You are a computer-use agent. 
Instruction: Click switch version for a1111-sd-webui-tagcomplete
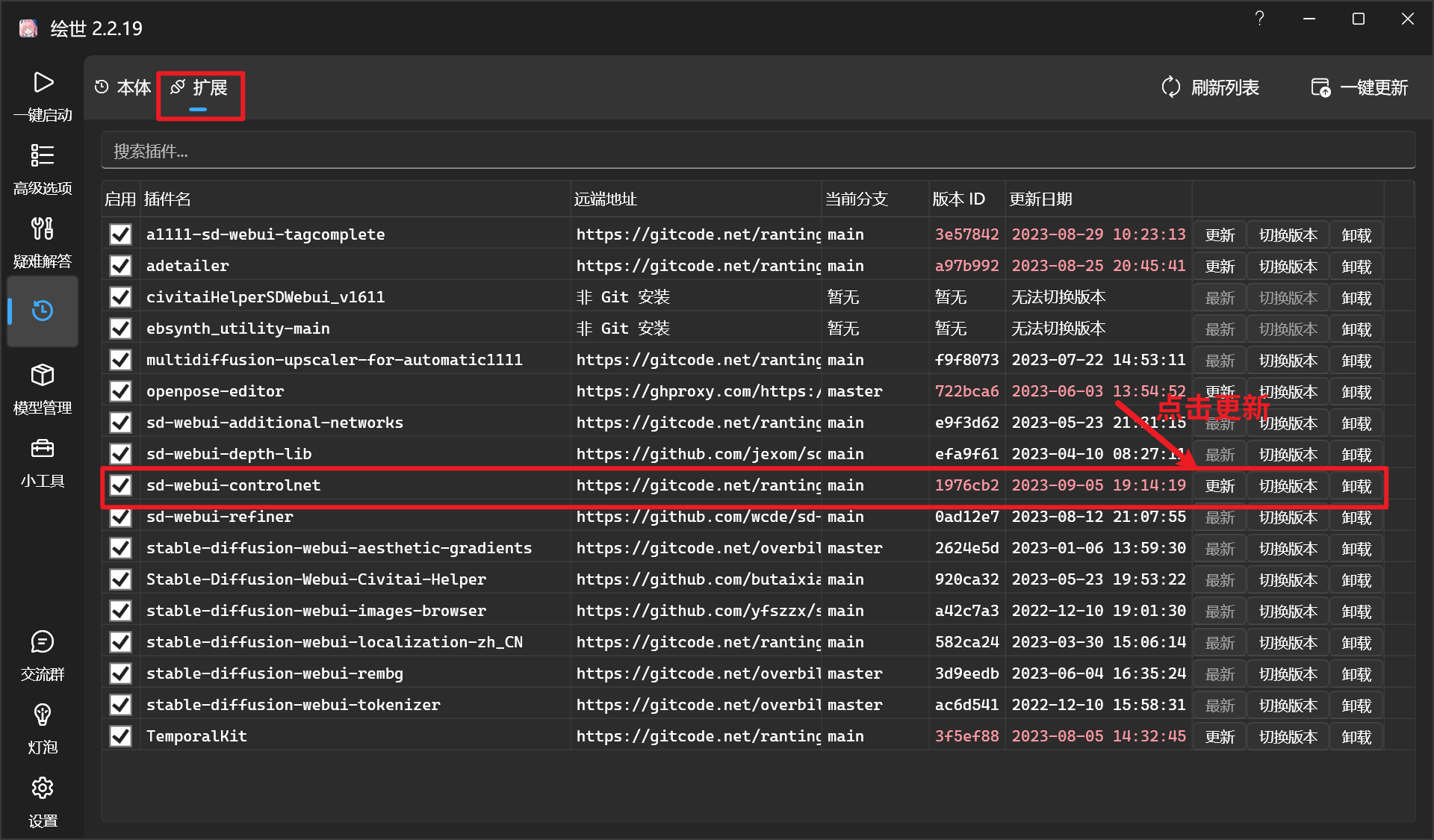(1288, 235)
